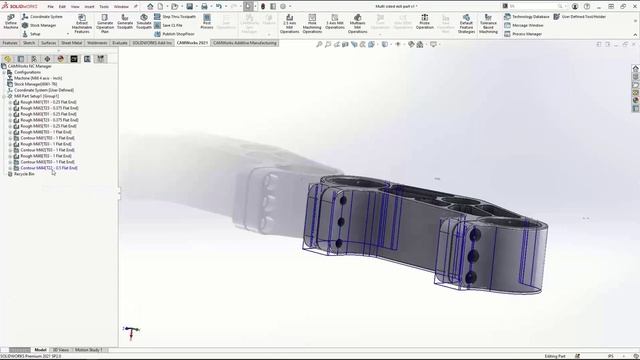Click the Undo icon

(x=219, y=6)
